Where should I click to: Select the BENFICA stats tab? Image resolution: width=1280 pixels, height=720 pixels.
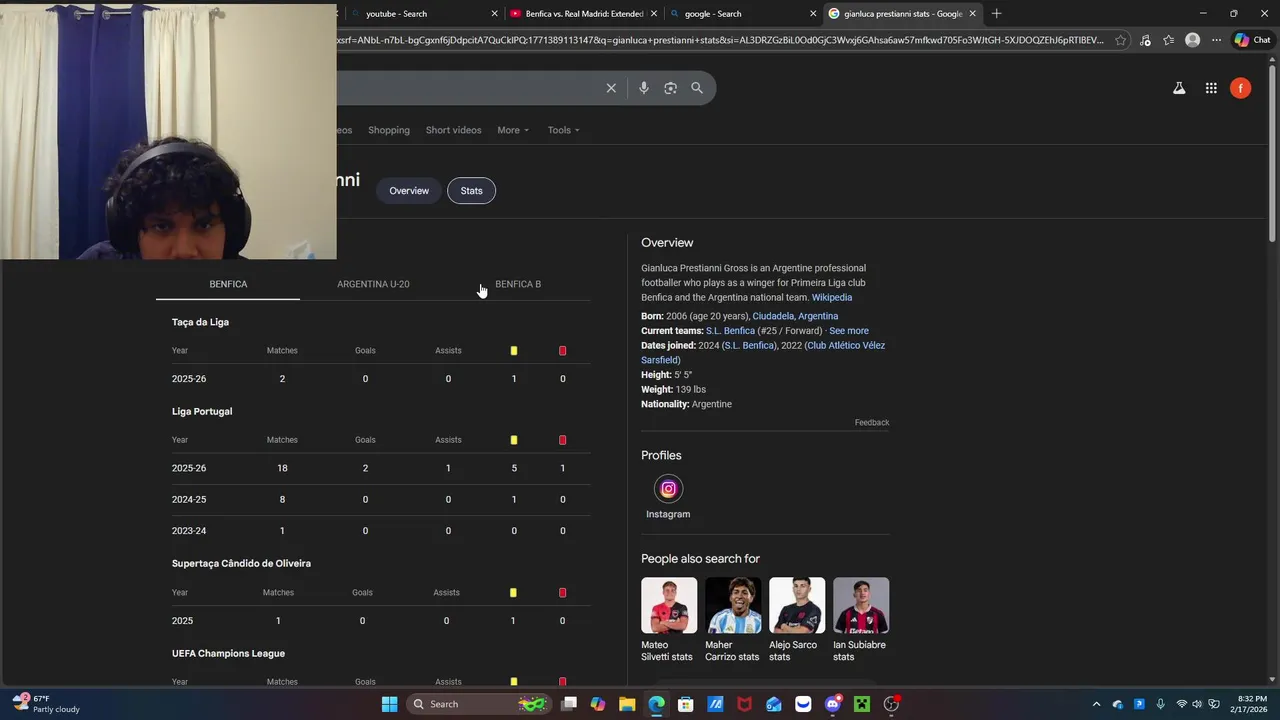(x=228, y=284)
